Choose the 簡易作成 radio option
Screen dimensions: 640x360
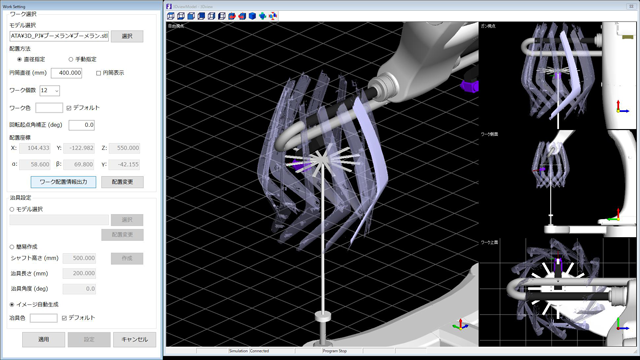coord(12,247)
